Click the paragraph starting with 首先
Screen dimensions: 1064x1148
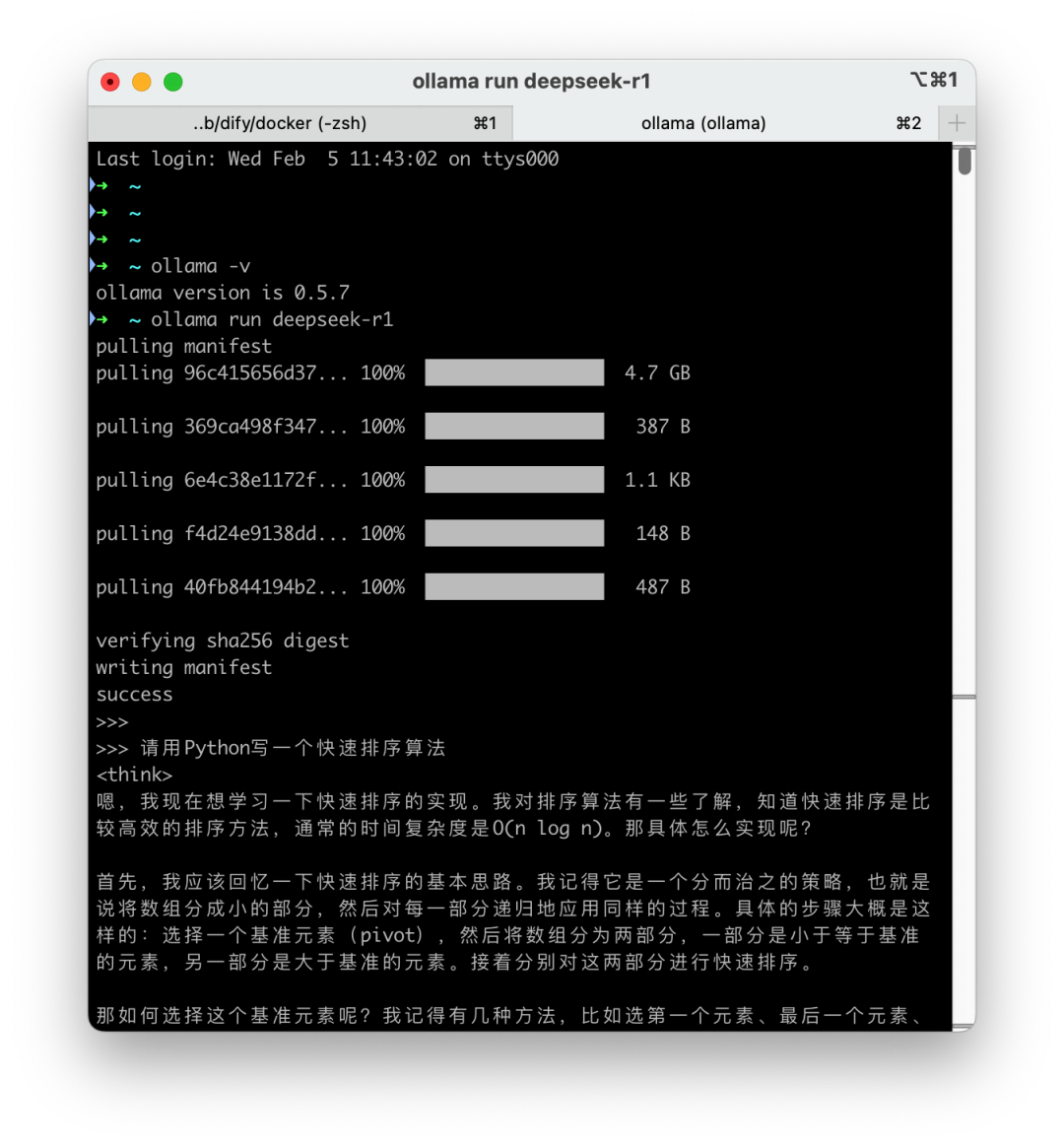click(513, 921)
